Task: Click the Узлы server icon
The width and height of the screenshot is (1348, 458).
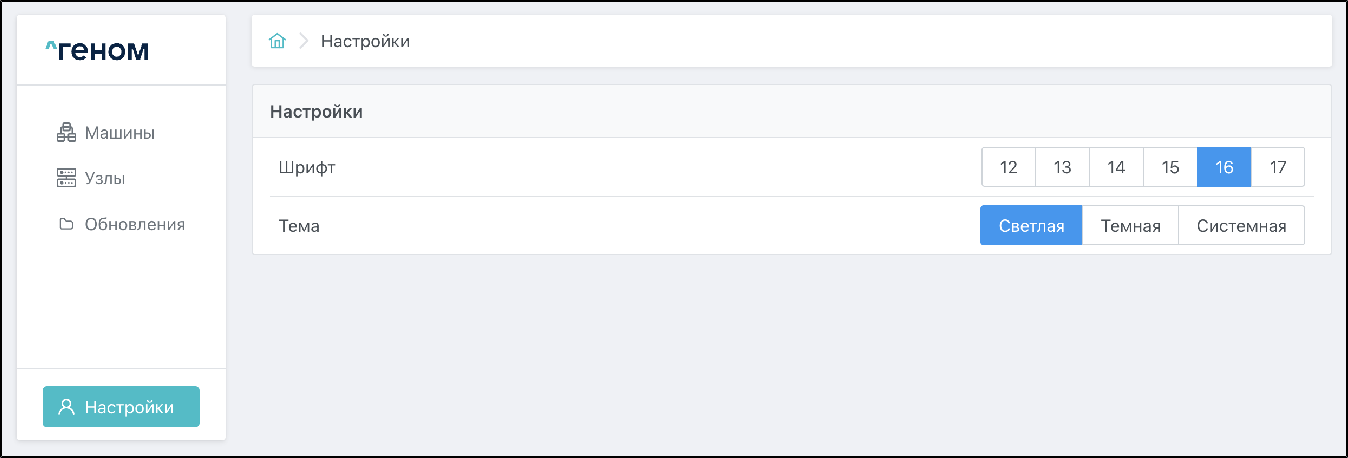Action: (x=66, y=179)
